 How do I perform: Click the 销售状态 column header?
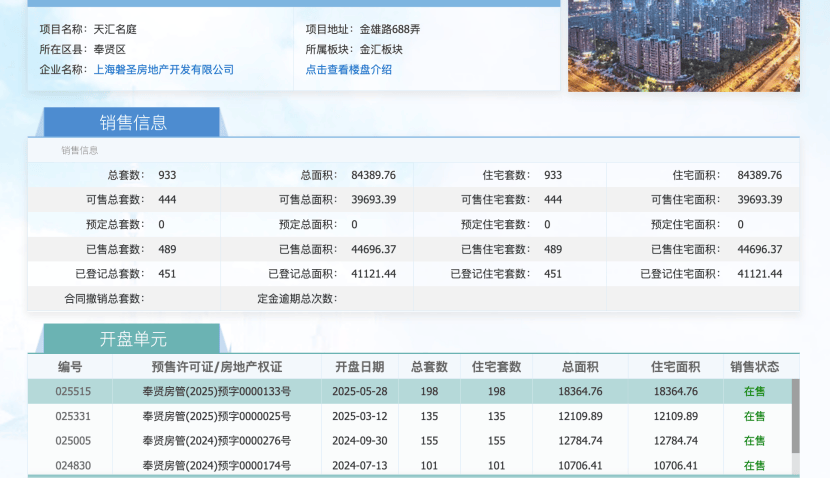click(x=754, y=367)
